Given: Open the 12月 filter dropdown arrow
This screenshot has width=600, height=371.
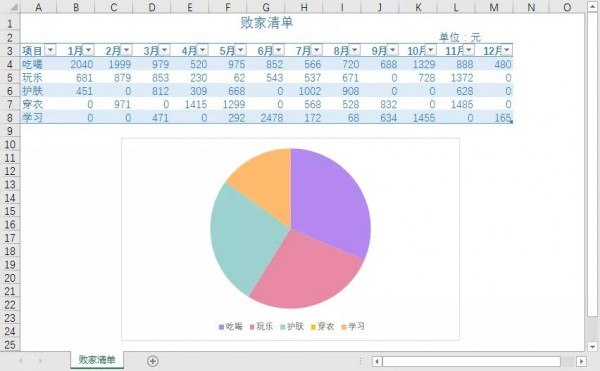Looking at the screenshot, I should tap(507, 50).
